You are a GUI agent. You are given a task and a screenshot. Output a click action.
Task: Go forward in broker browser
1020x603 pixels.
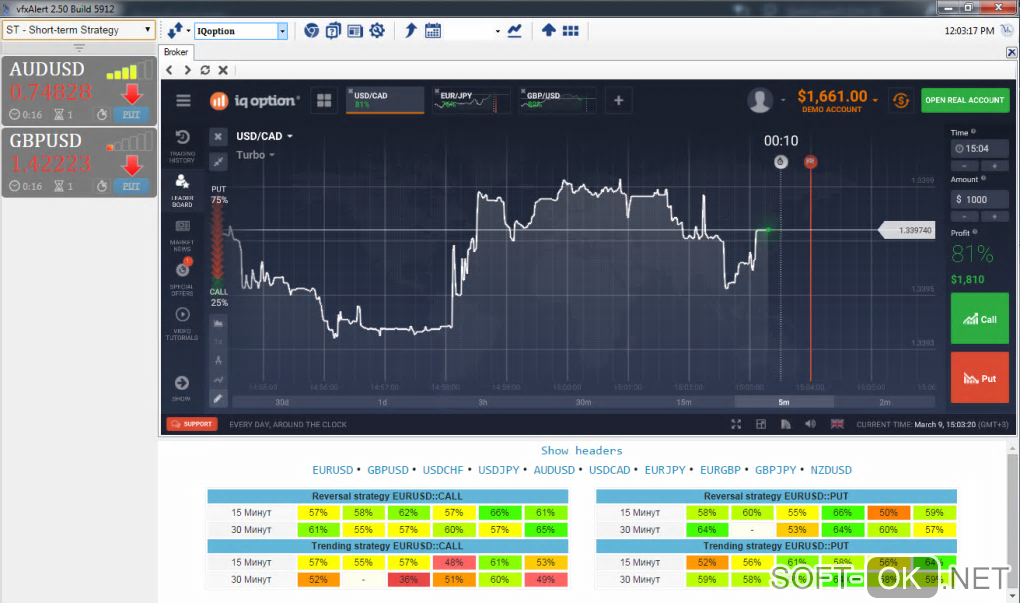[x=187, y=70]
